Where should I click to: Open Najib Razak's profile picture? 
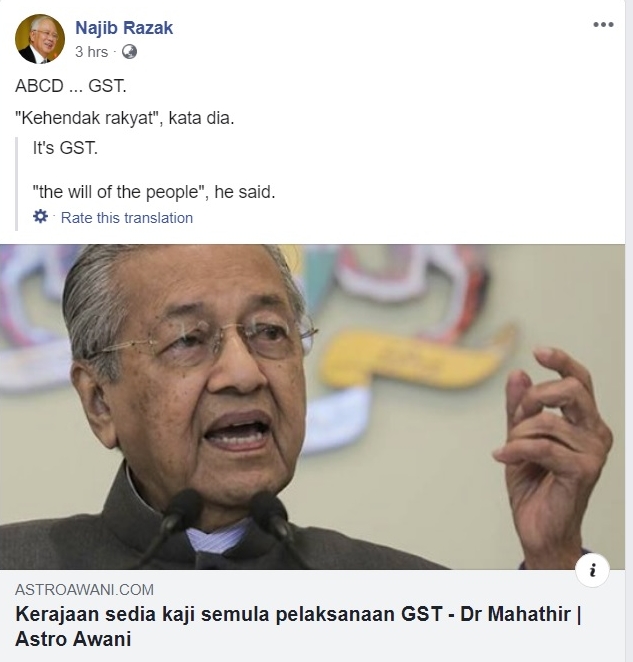coord(40,39)
